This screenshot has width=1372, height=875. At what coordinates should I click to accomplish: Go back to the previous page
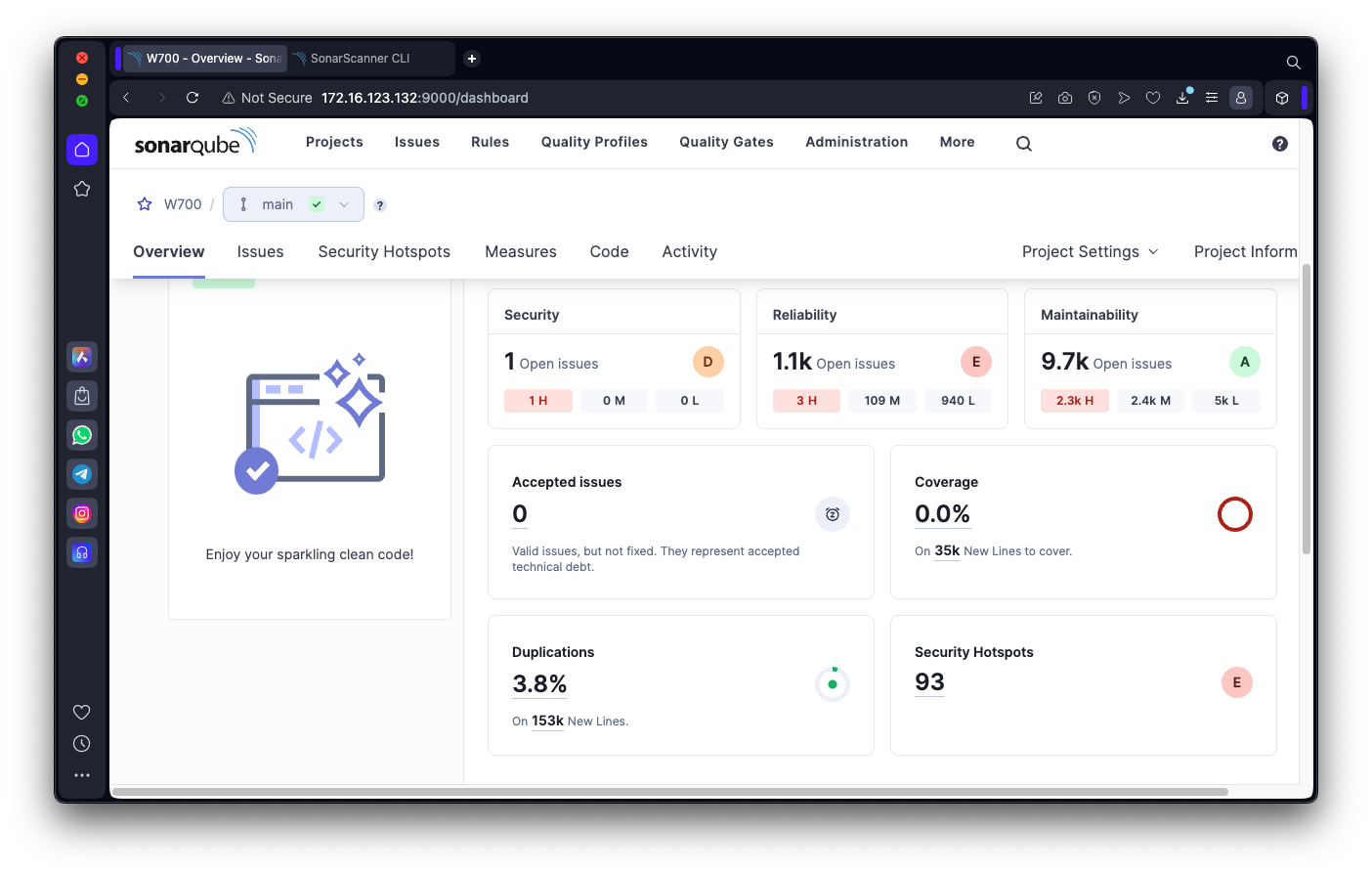tap(126, 98)
